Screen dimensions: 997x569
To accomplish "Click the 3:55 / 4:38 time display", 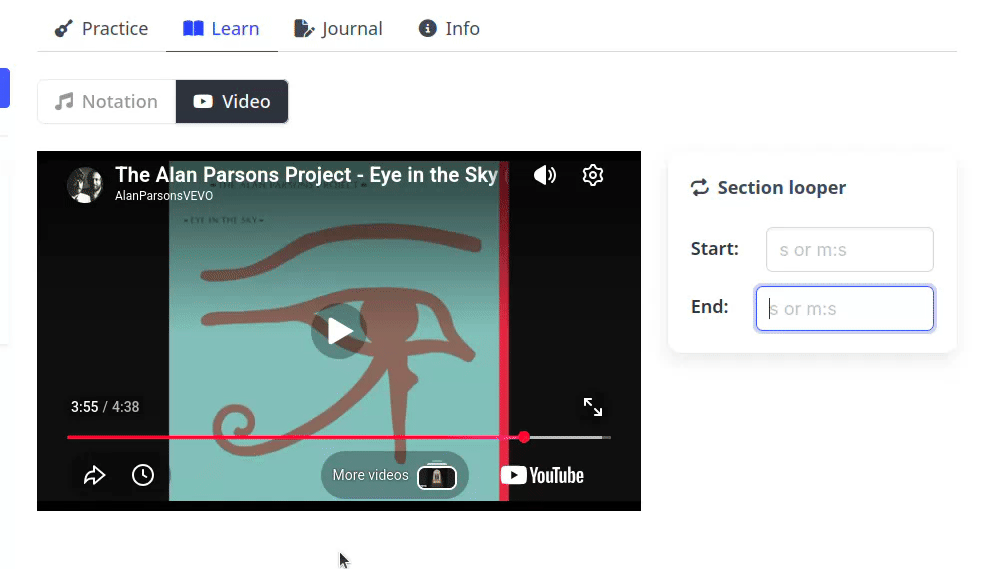I will (105, 407).
